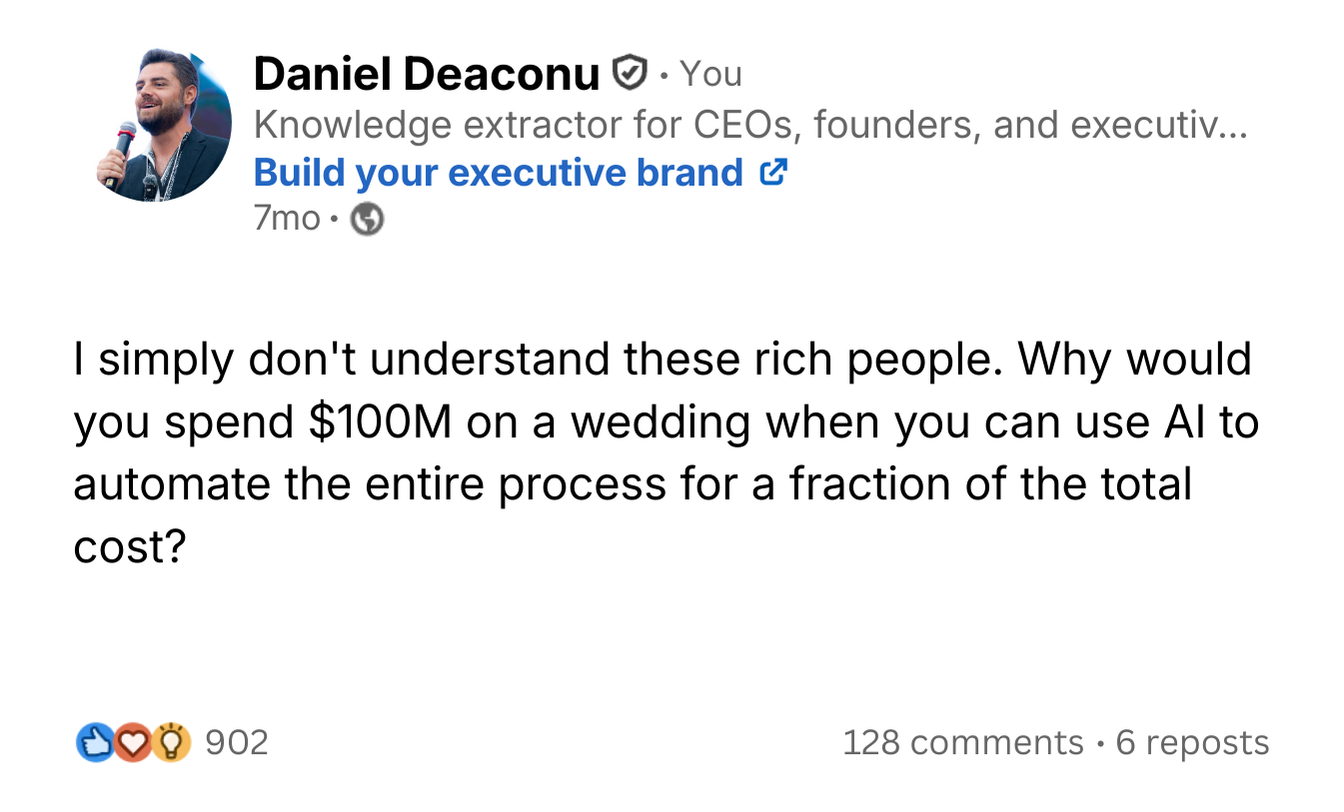This screenshot has height=812, width=1344.
Task: Follow the 'Build your executive brand' link
Action: click(498, 173)
